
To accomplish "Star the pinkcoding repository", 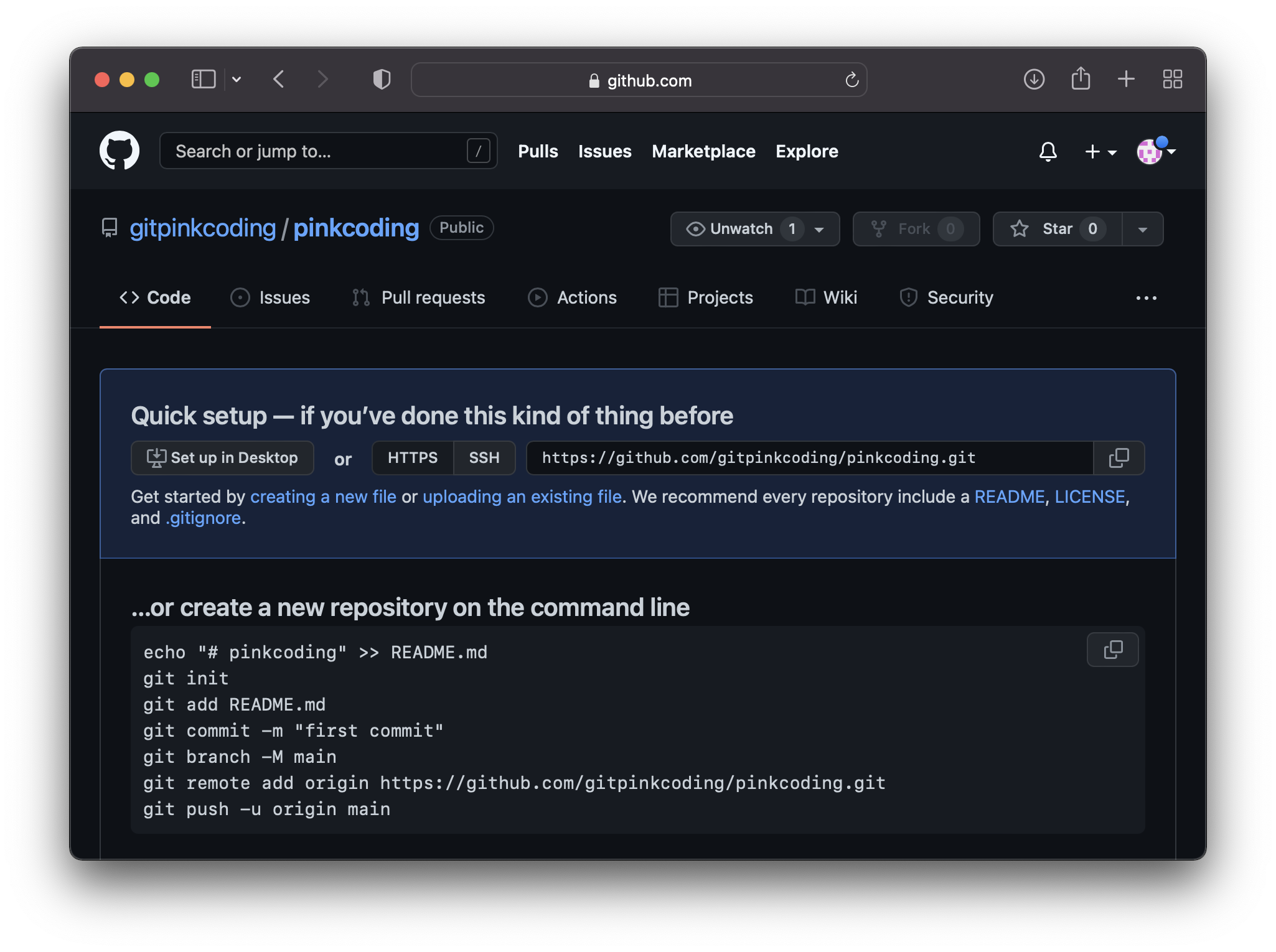I will tap(1057, 229).
